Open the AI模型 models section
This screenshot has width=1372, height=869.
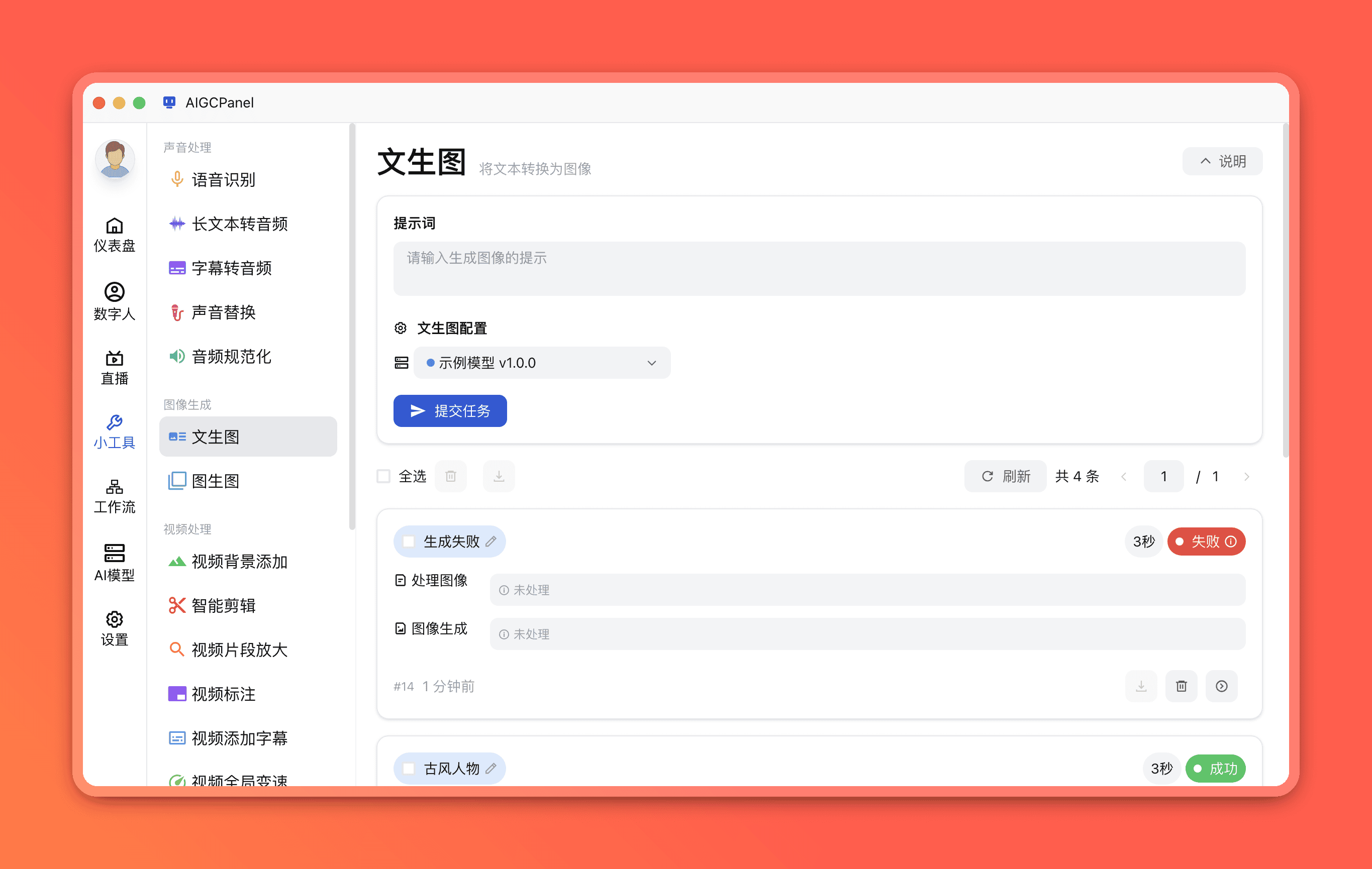(114, 563)
